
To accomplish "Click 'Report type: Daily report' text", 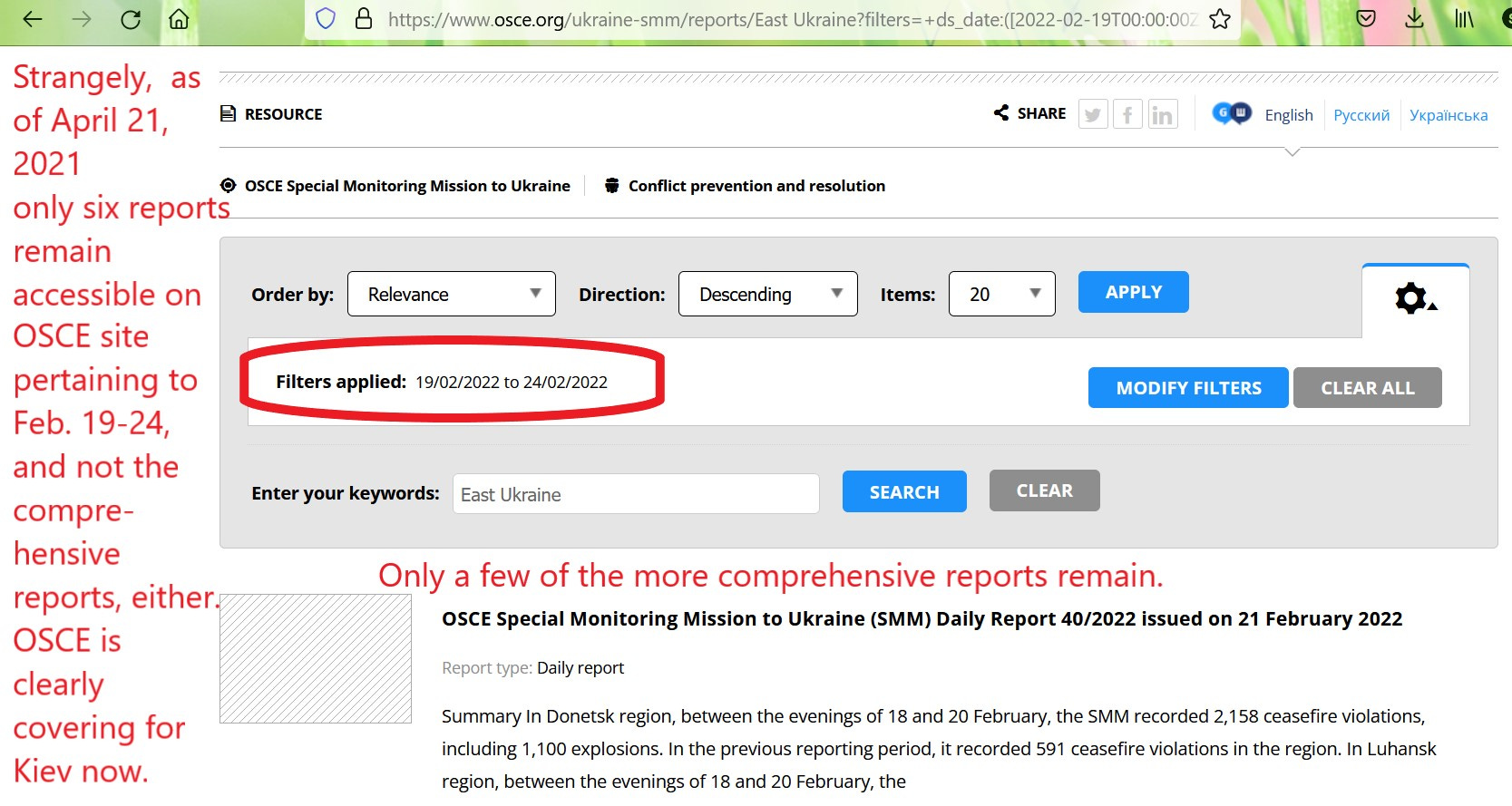I will pyautogui.click(x=532, y=668).
